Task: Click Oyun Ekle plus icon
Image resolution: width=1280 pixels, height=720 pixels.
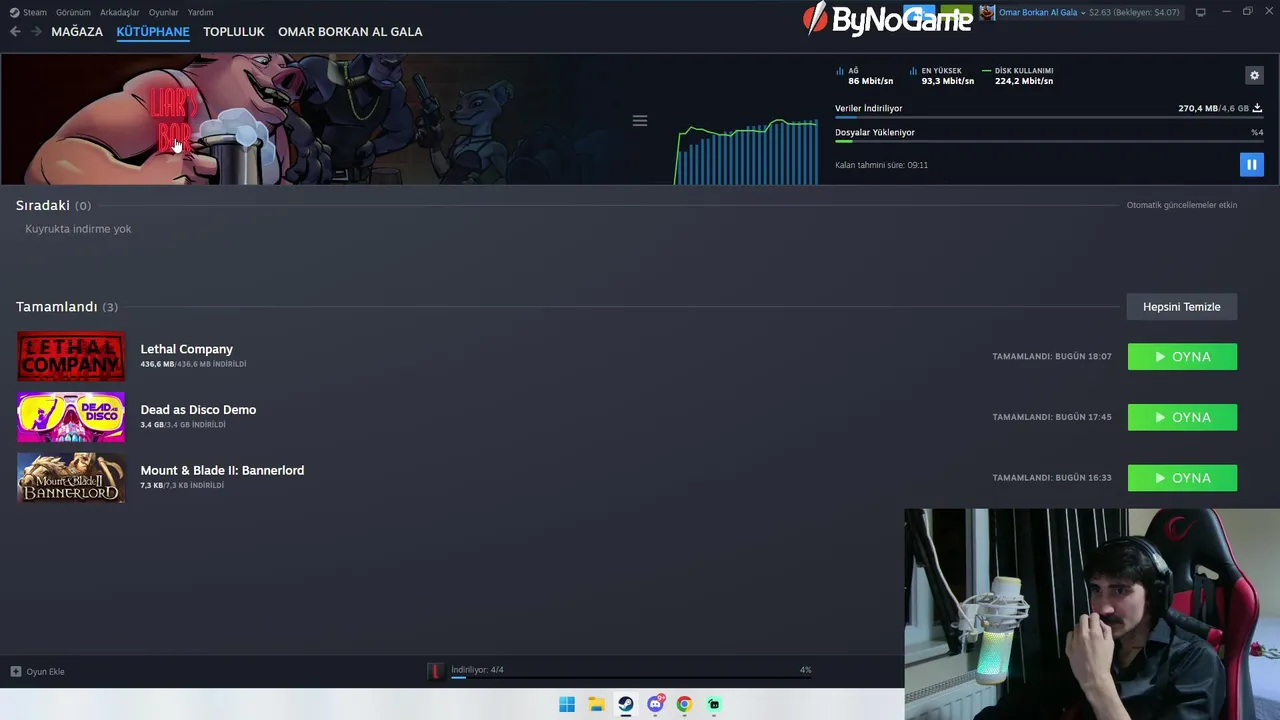Action: pyautogui.click(x=15, y=671)
